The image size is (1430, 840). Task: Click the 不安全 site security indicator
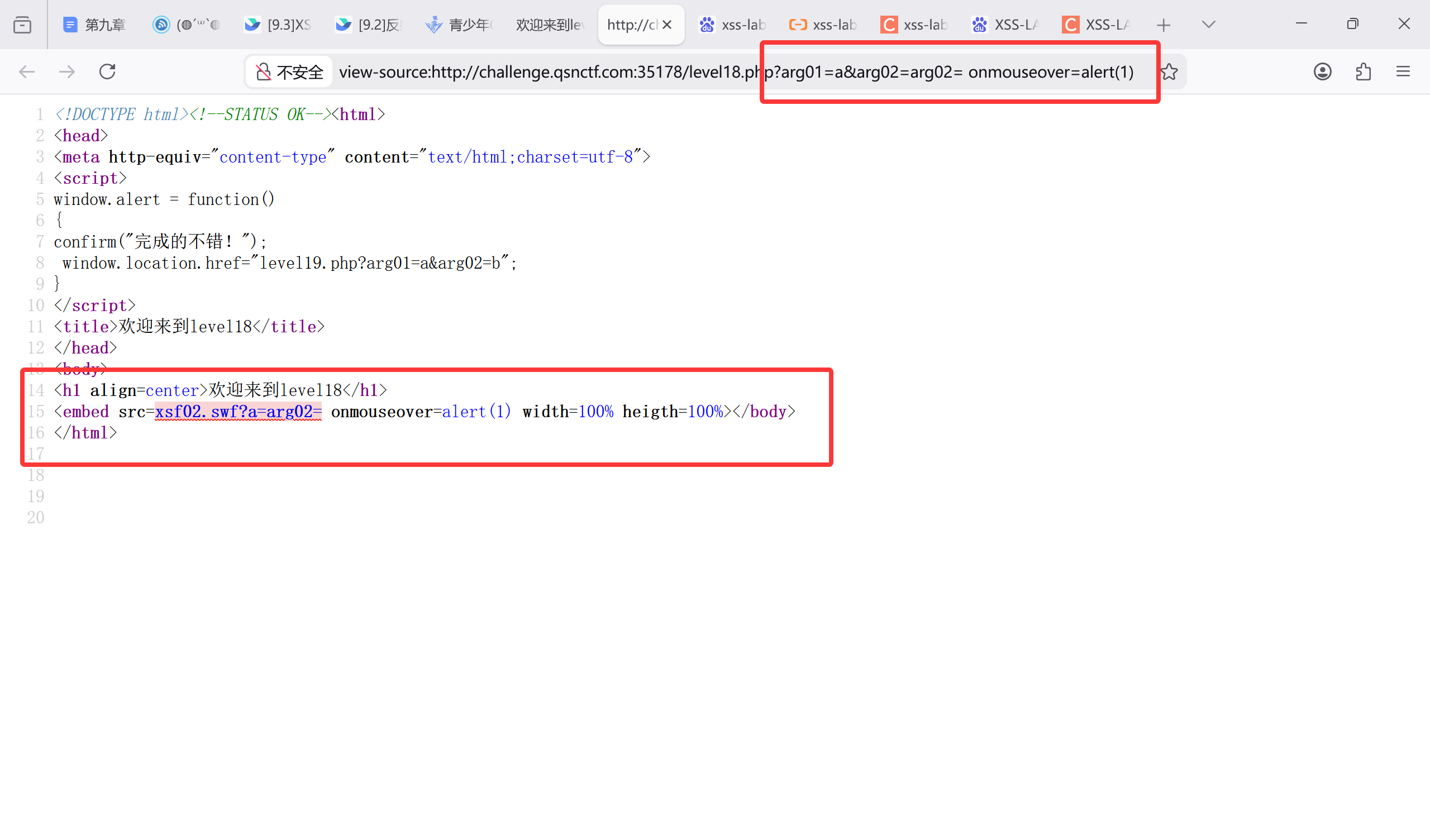289,72
